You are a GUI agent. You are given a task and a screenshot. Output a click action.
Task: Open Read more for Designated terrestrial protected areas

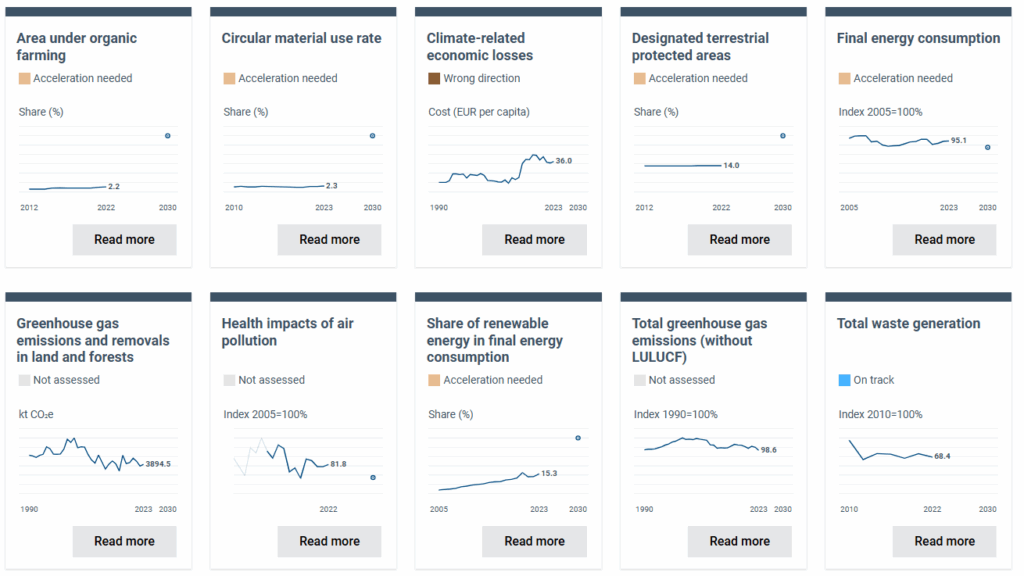(739, 239)
